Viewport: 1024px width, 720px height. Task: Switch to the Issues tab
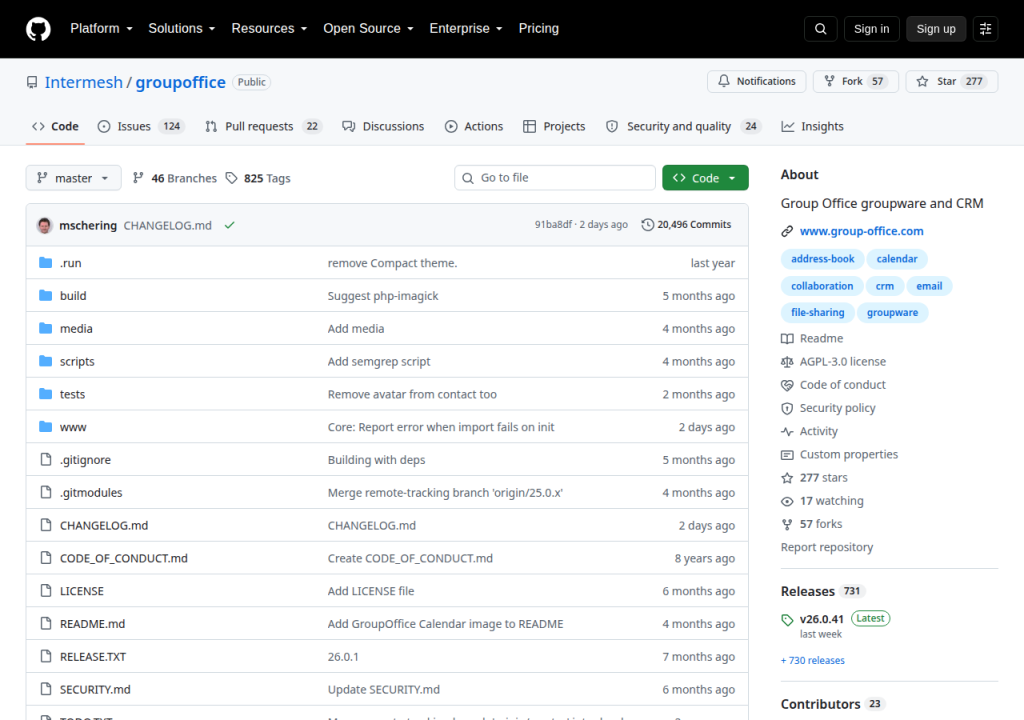coord(141,126)
